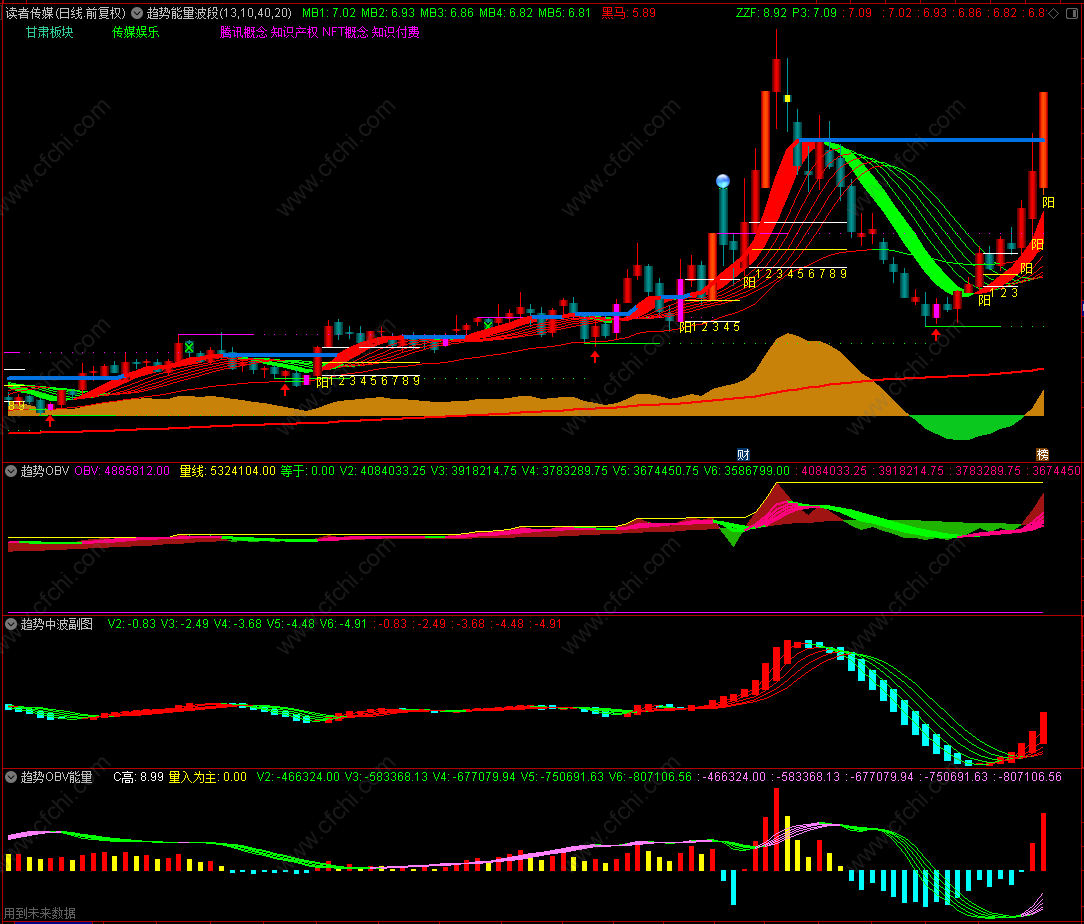Click the C高: 8.99 value
This screenshot has width=1084, height=924.
click(138, 777)
